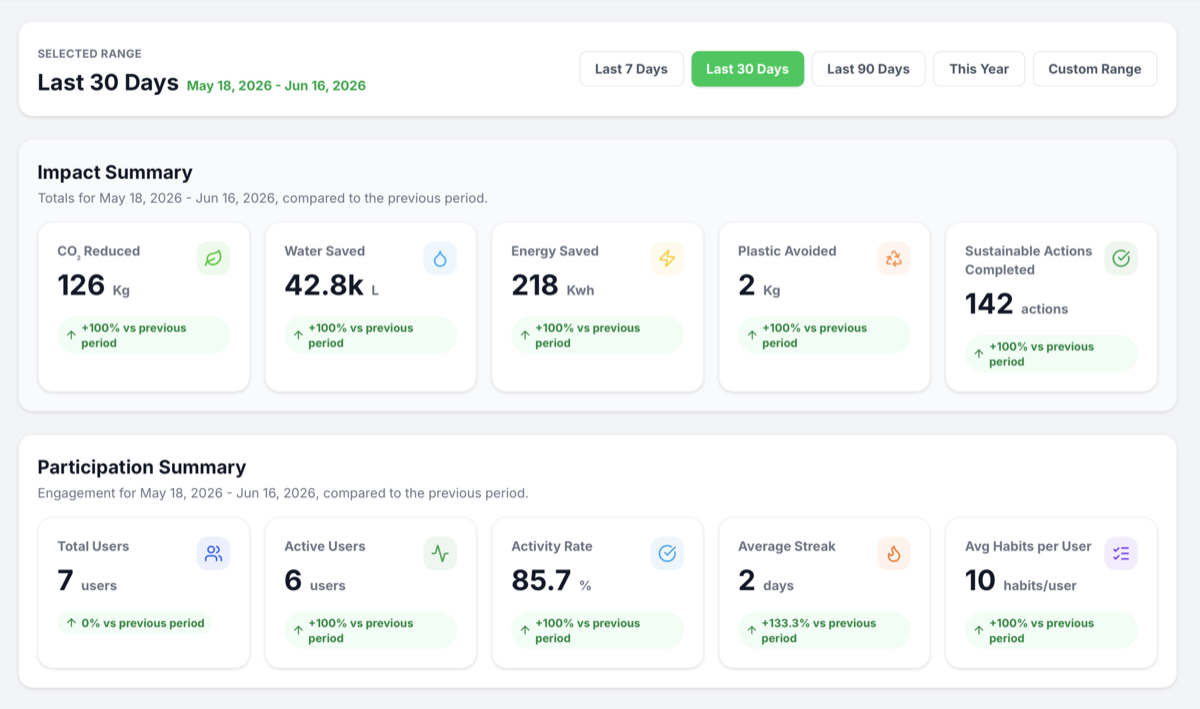
Task: Click the Avg Habits per User title
Action: [x=1028, y=546]
